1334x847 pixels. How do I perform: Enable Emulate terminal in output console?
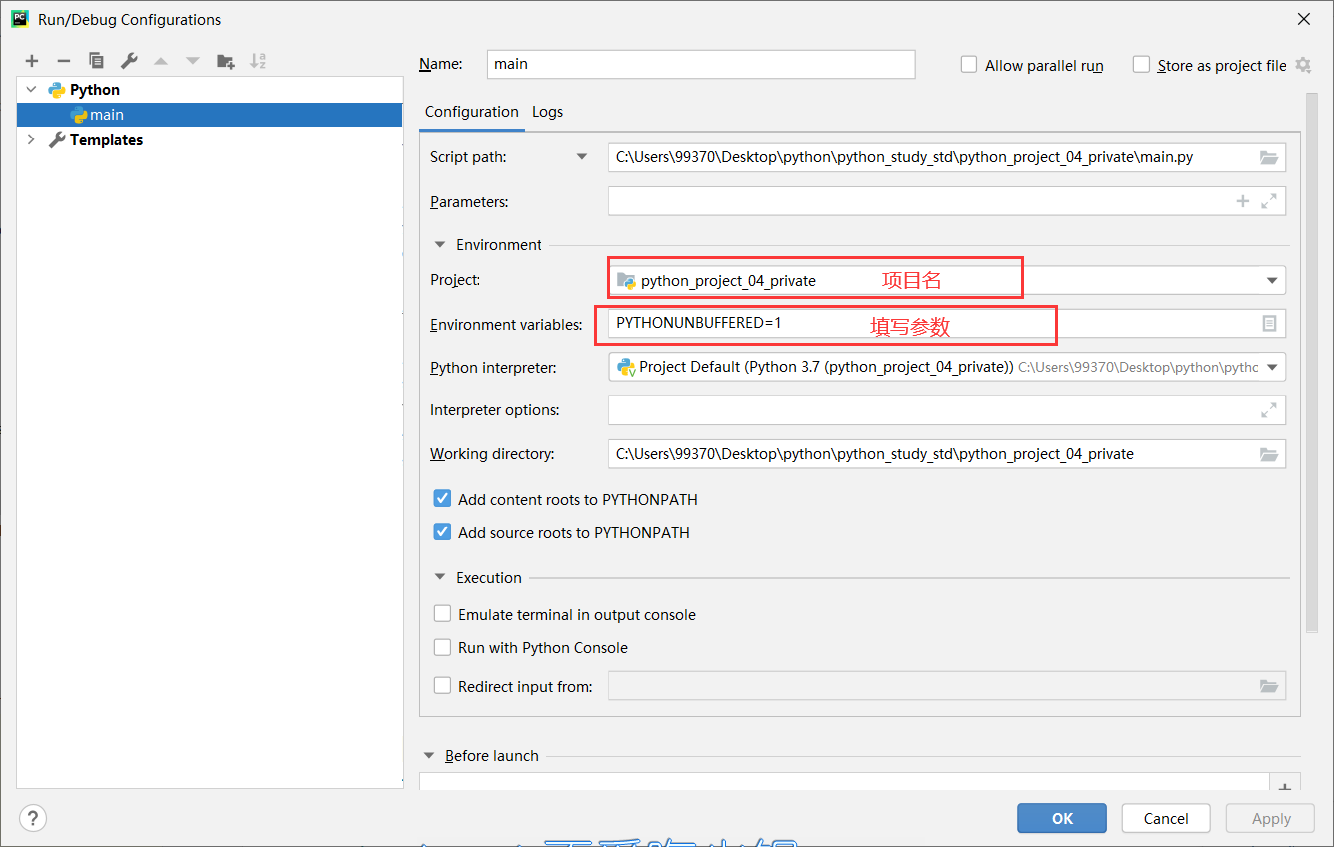pos(442,614)
